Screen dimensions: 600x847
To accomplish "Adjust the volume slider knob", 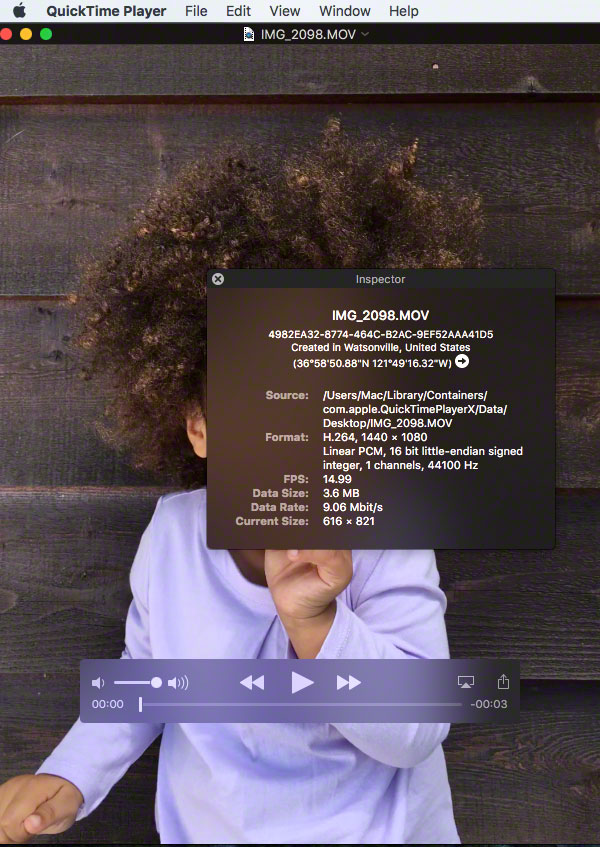I will coord(156,683).
